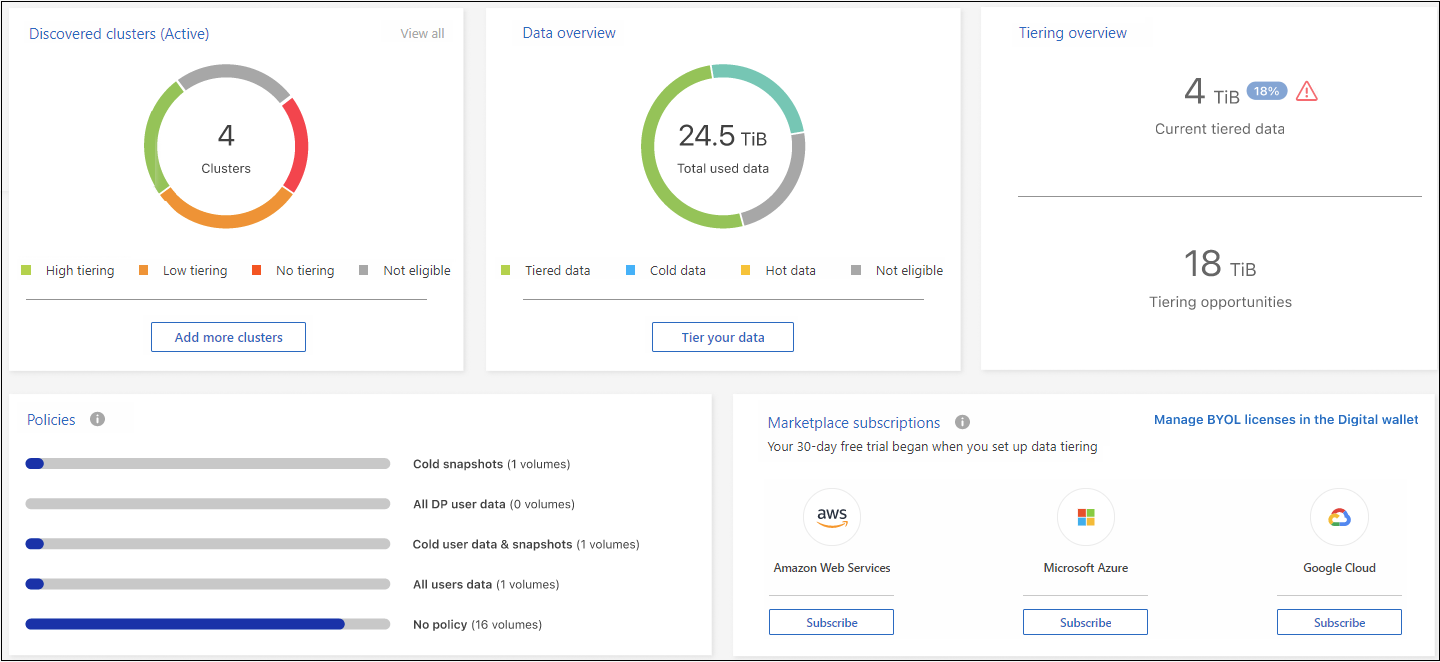
Task: Open the View all clusters link
Action: 422,34
